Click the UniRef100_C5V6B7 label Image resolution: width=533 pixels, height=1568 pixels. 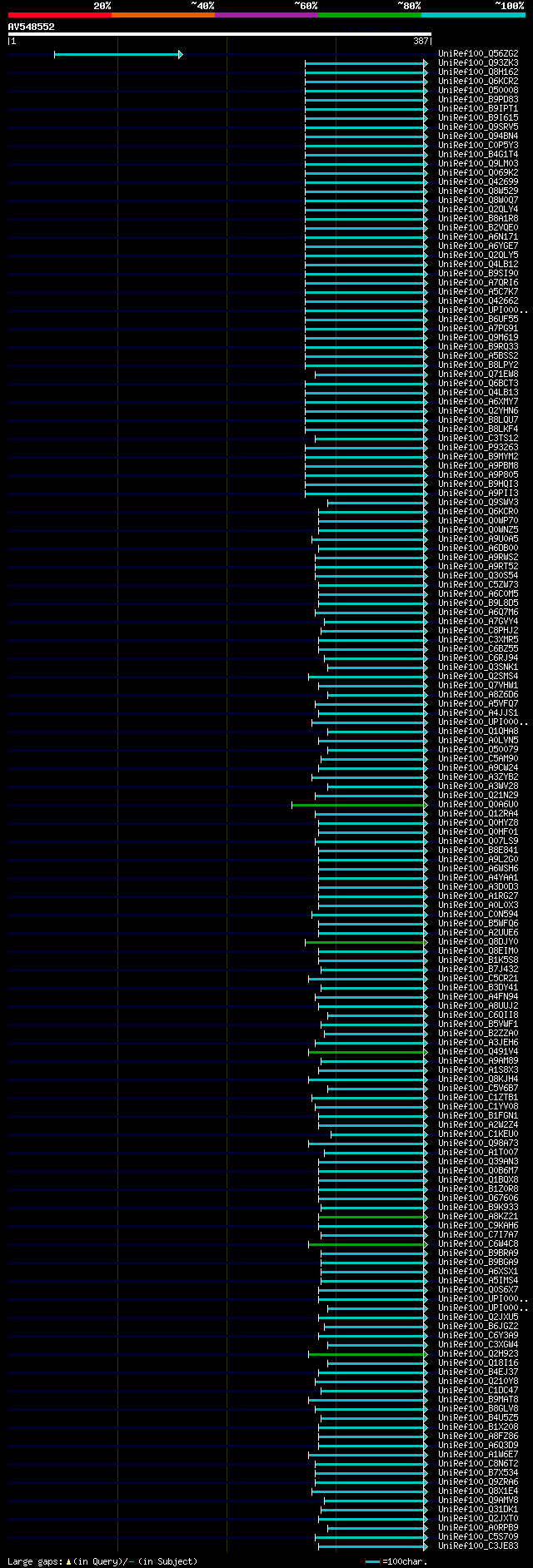pyautogui.click(x=478, y=1089)
